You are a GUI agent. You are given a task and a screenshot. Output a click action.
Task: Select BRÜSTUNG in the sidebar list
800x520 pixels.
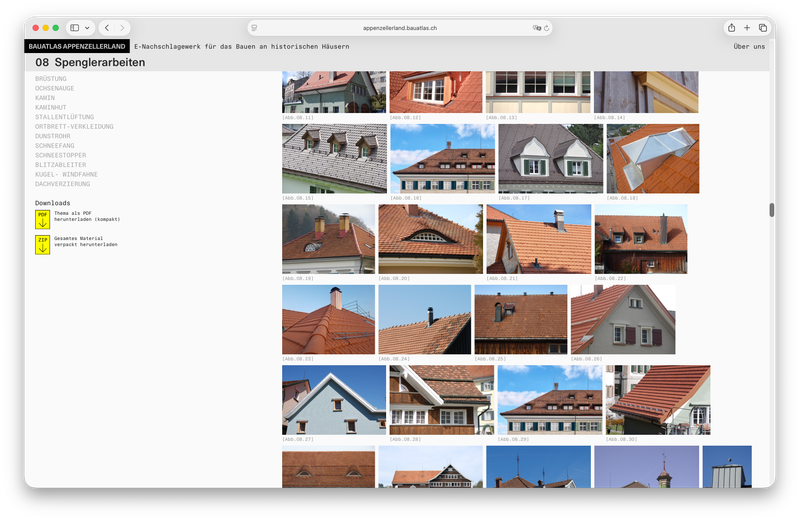pos(51,79)
